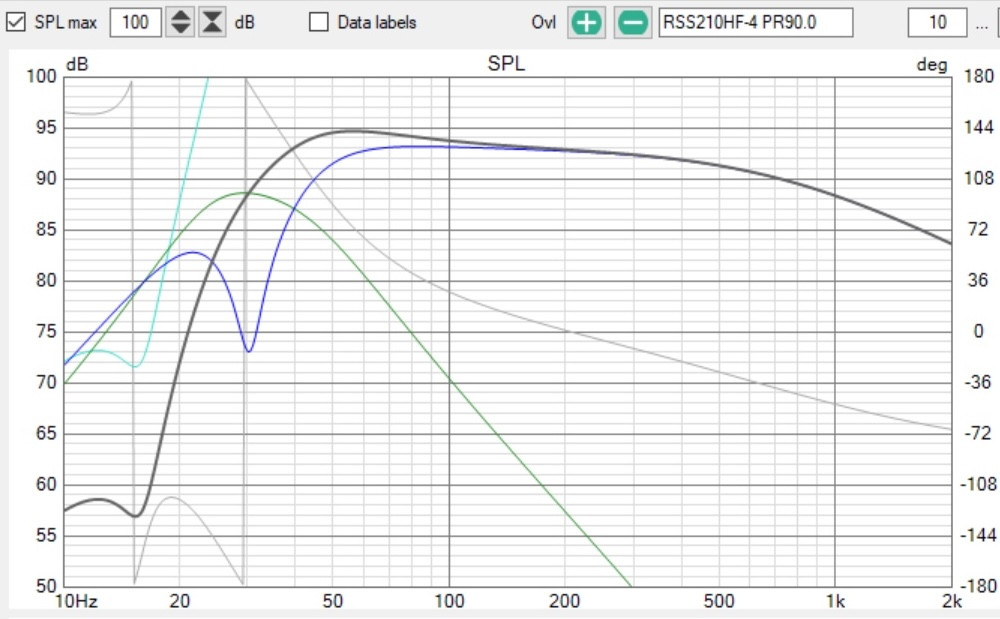Click the SPL max value field showing 100
The image size is (1000, 619).
[135, 22]
